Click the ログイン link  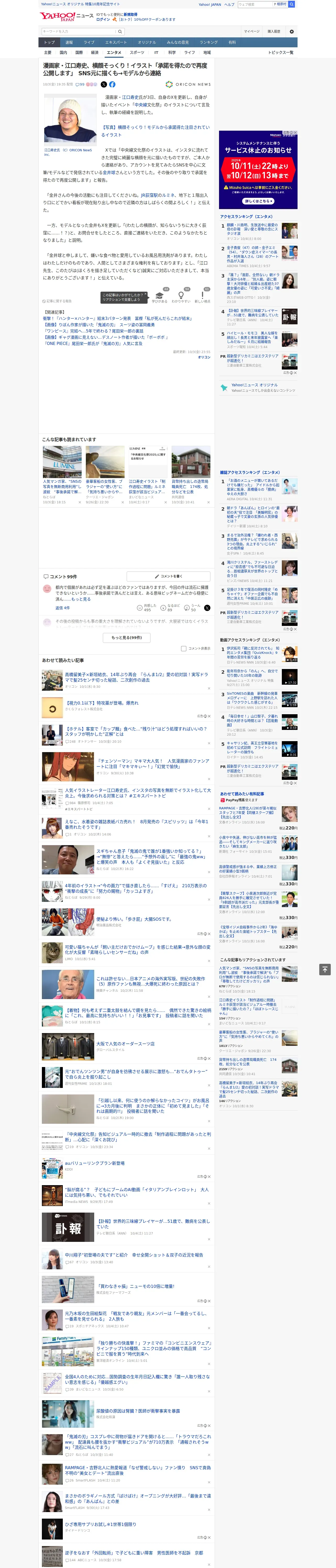pyautogui.click(x=103, y=20)
